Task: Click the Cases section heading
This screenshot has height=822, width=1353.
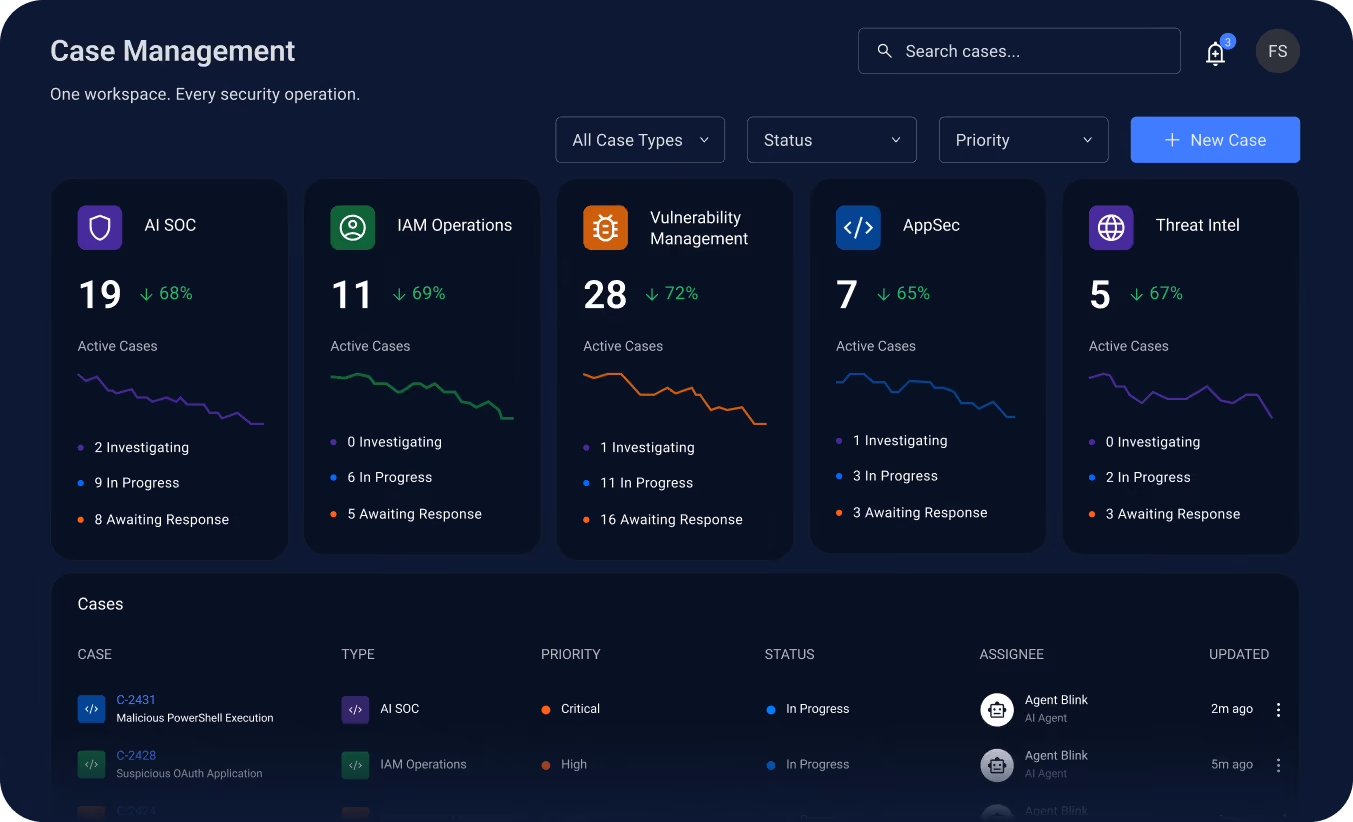Action: [101, 604]
